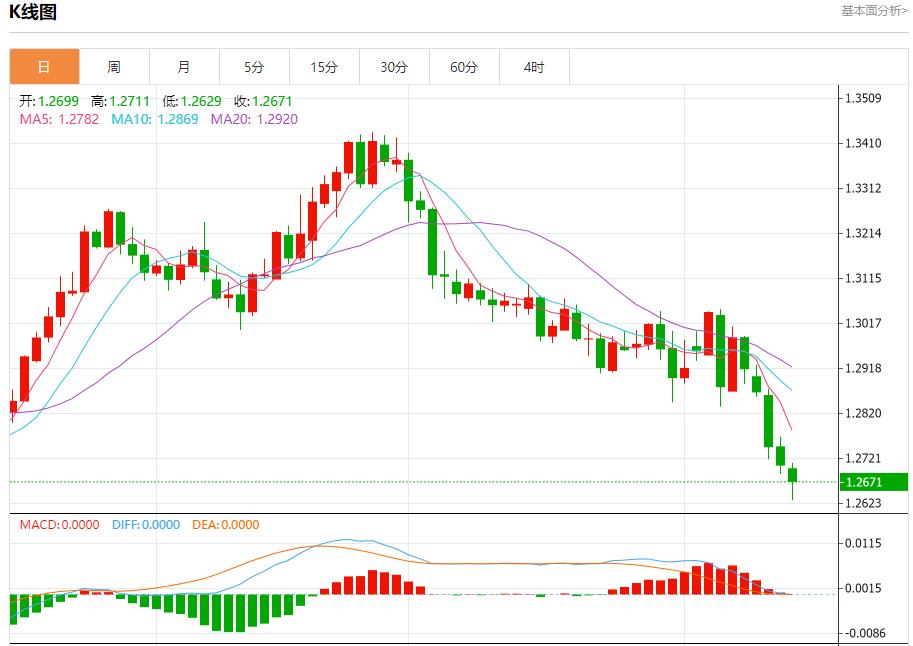Click the MACD: 0.0000 label

point(59,525)
